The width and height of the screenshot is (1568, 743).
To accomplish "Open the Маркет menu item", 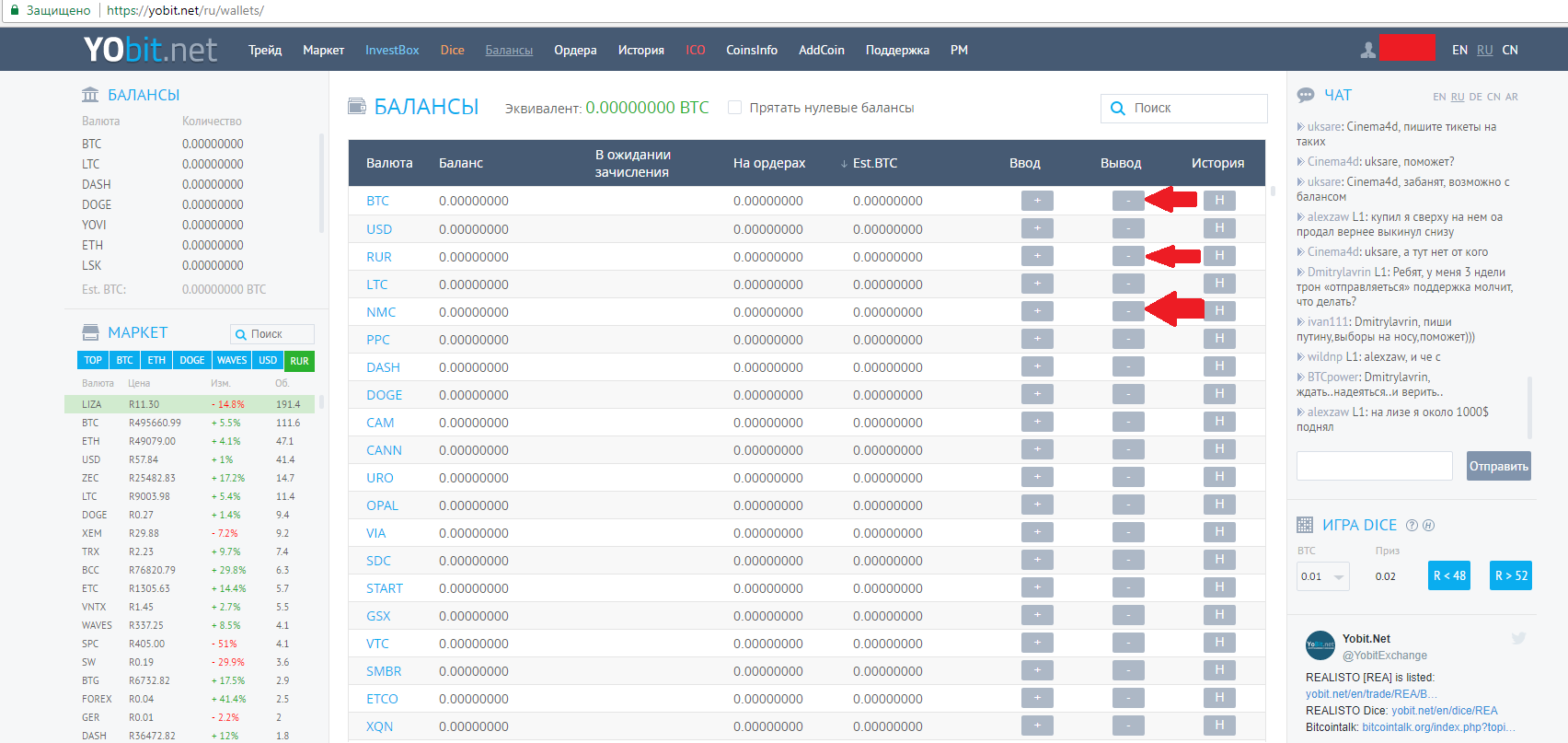I will [x=324, y=50].
